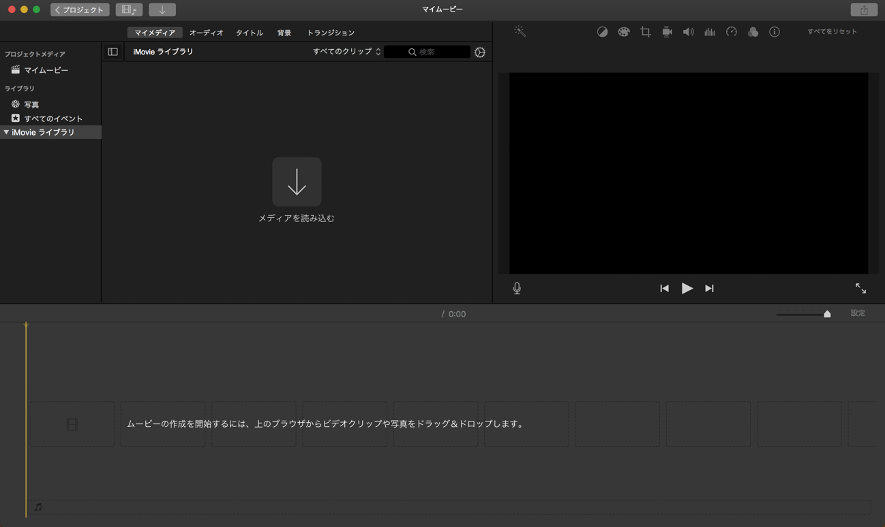The image size is (885, 527).
Task: Select すべてのイベント in the sidebar
Action: (51, 118)
